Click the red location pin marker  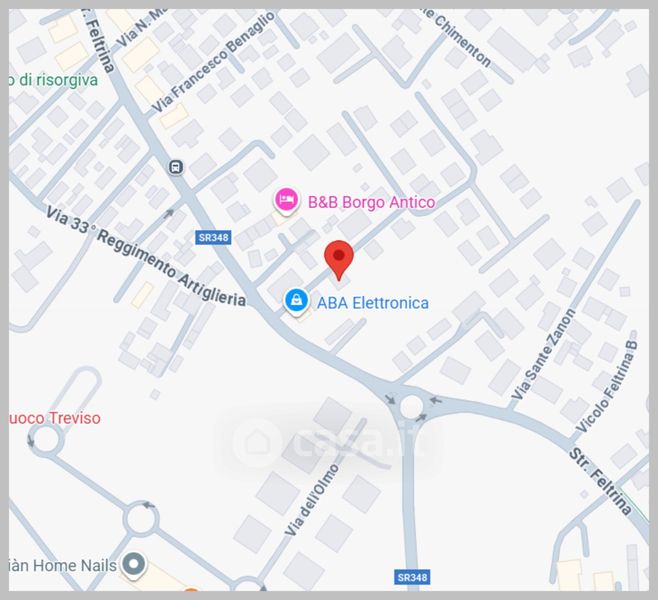coord(339,259)
